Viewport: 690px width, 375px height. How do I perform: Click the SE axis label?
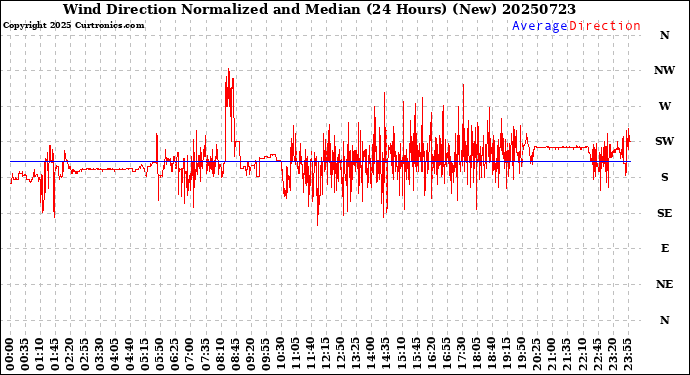(664, 213)
